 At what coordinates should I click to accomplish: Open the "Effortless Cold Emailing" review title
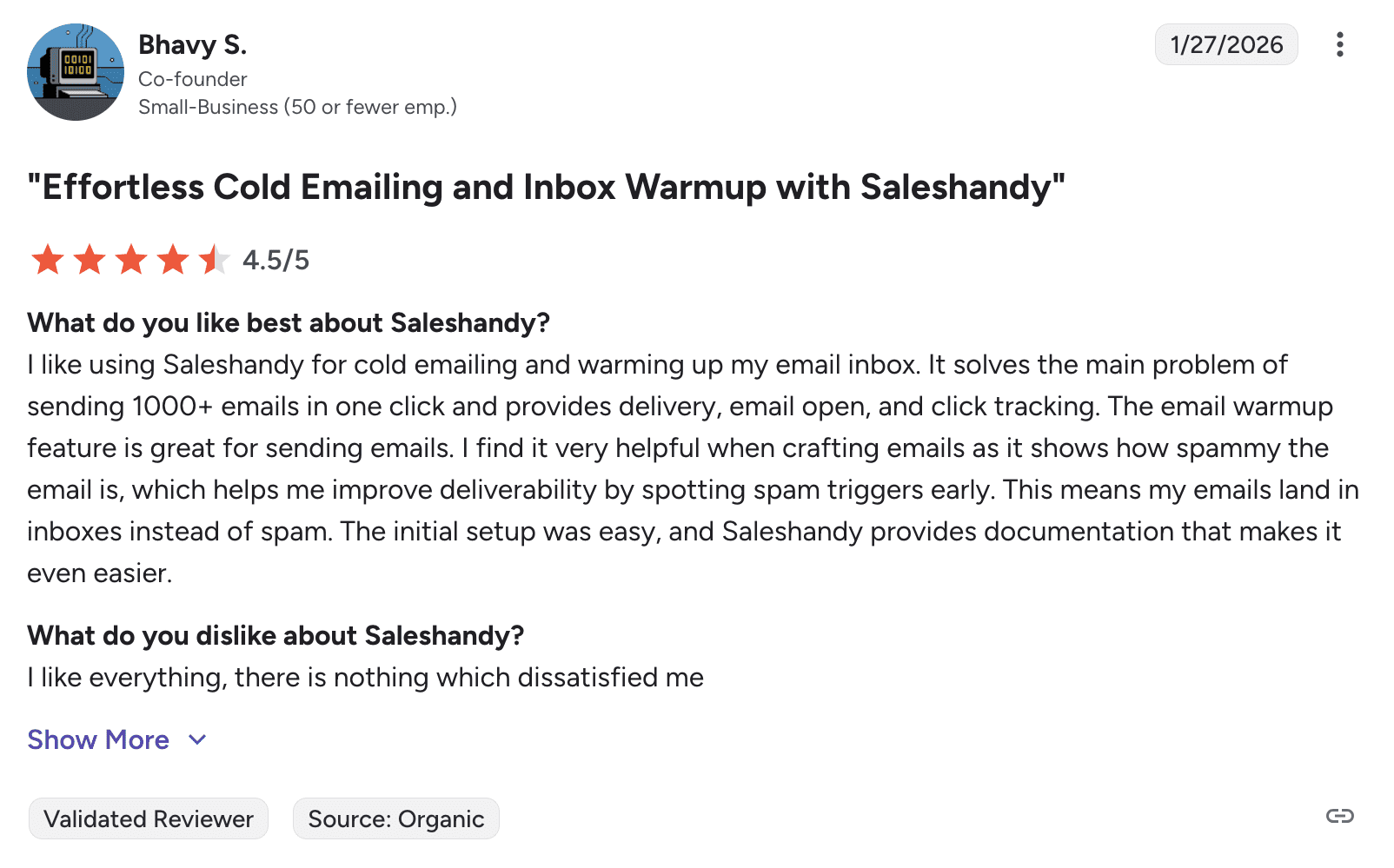(546, 188)
